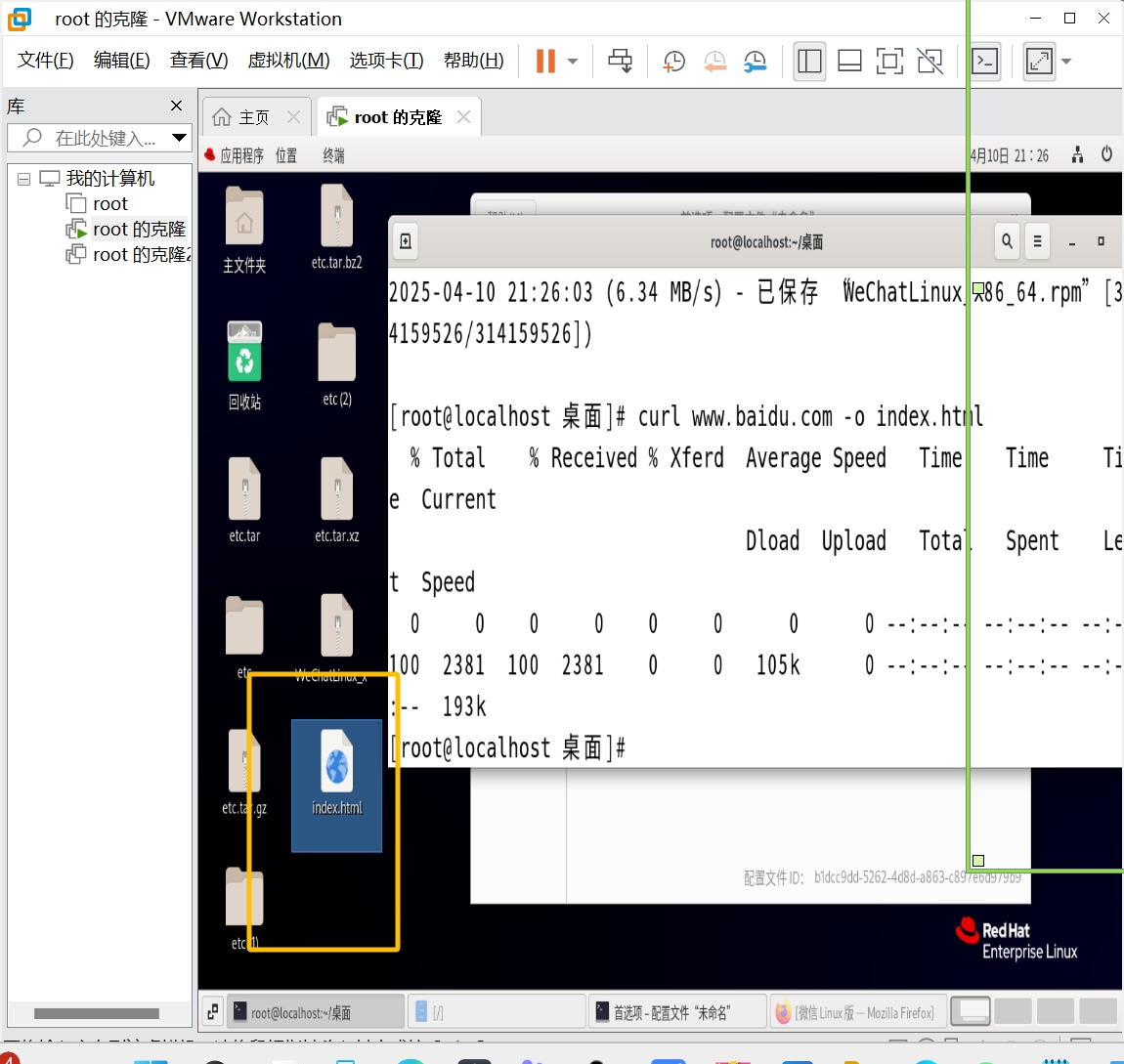
Task: Close the library panel
Action: pos(176,106)
